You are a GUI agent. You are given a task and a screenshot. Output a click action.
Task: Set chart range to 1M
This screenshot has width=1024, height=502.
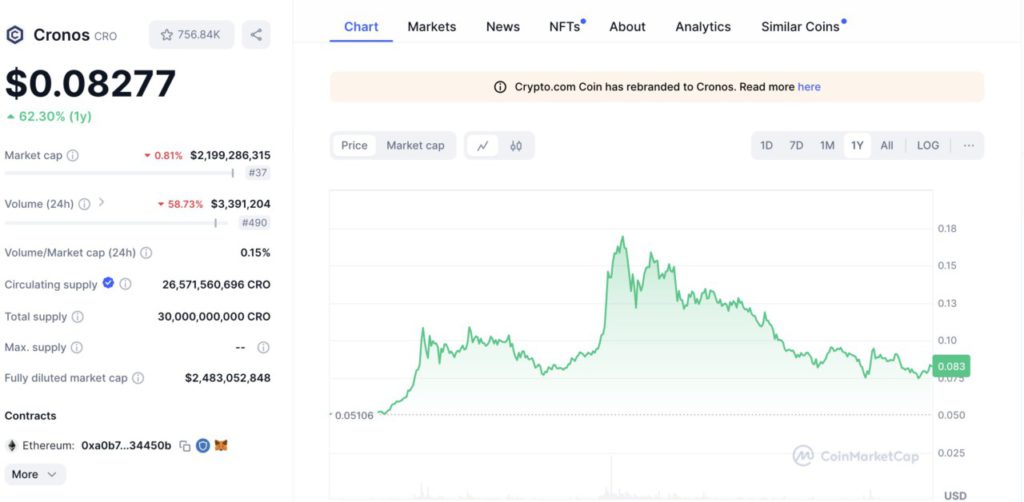click(827, 146)
